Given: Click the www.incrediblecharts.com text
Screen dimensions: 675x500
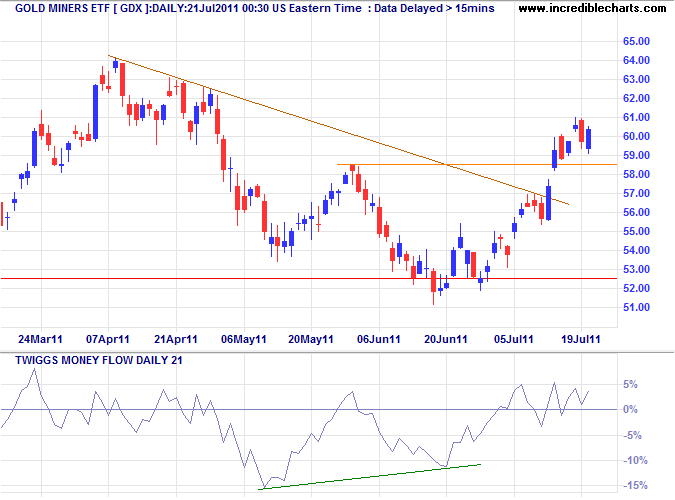Looking at the screenshot, I should [592, 8].
